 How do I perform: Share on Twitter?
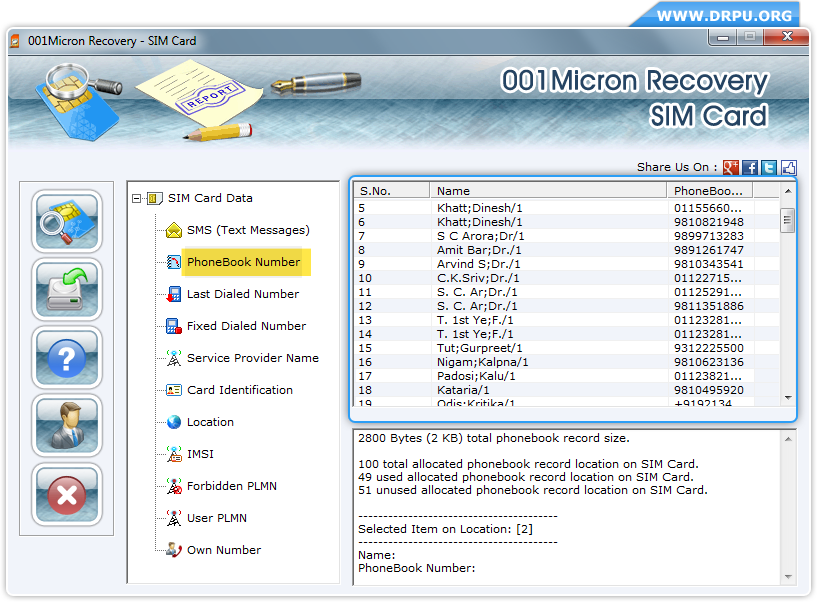tap(769, 167)
